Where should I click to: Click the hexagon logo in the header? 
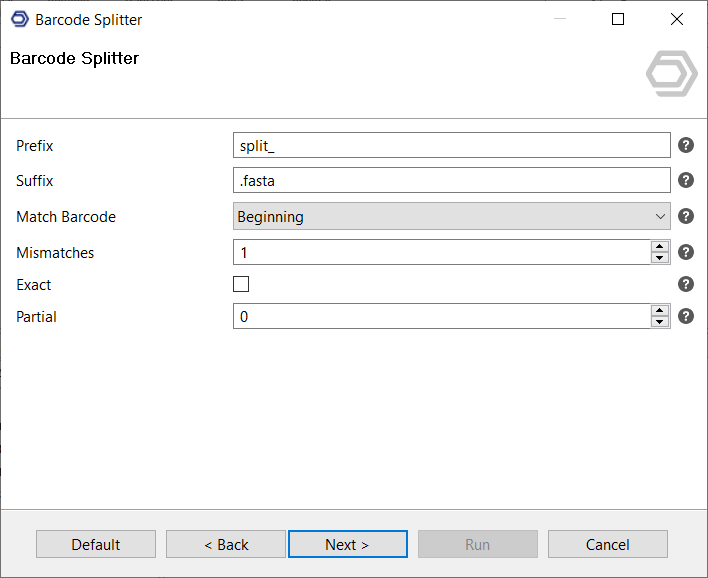[x=671, y=75]
